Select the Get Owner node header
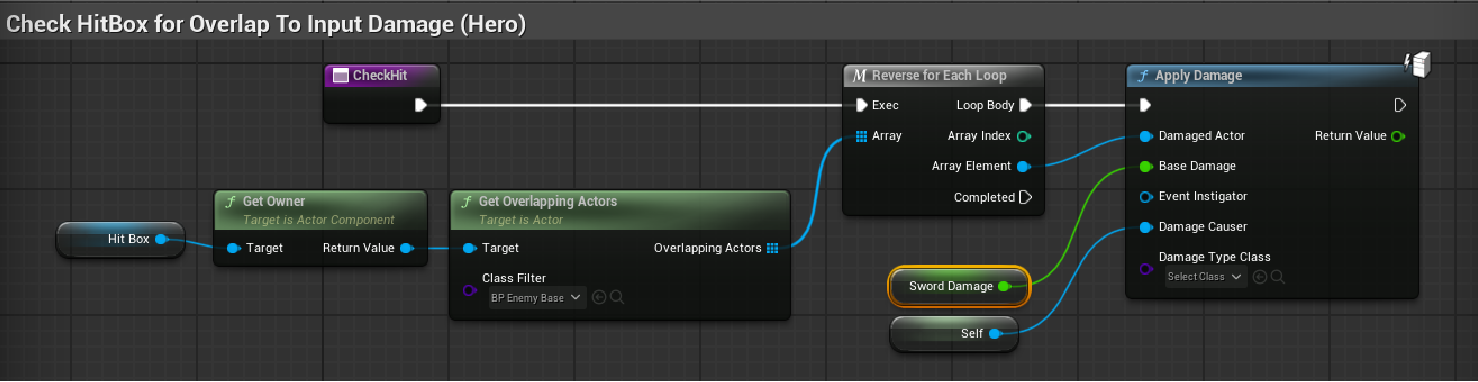Screen dimensions: 1478x382 [x=321, y=209]
